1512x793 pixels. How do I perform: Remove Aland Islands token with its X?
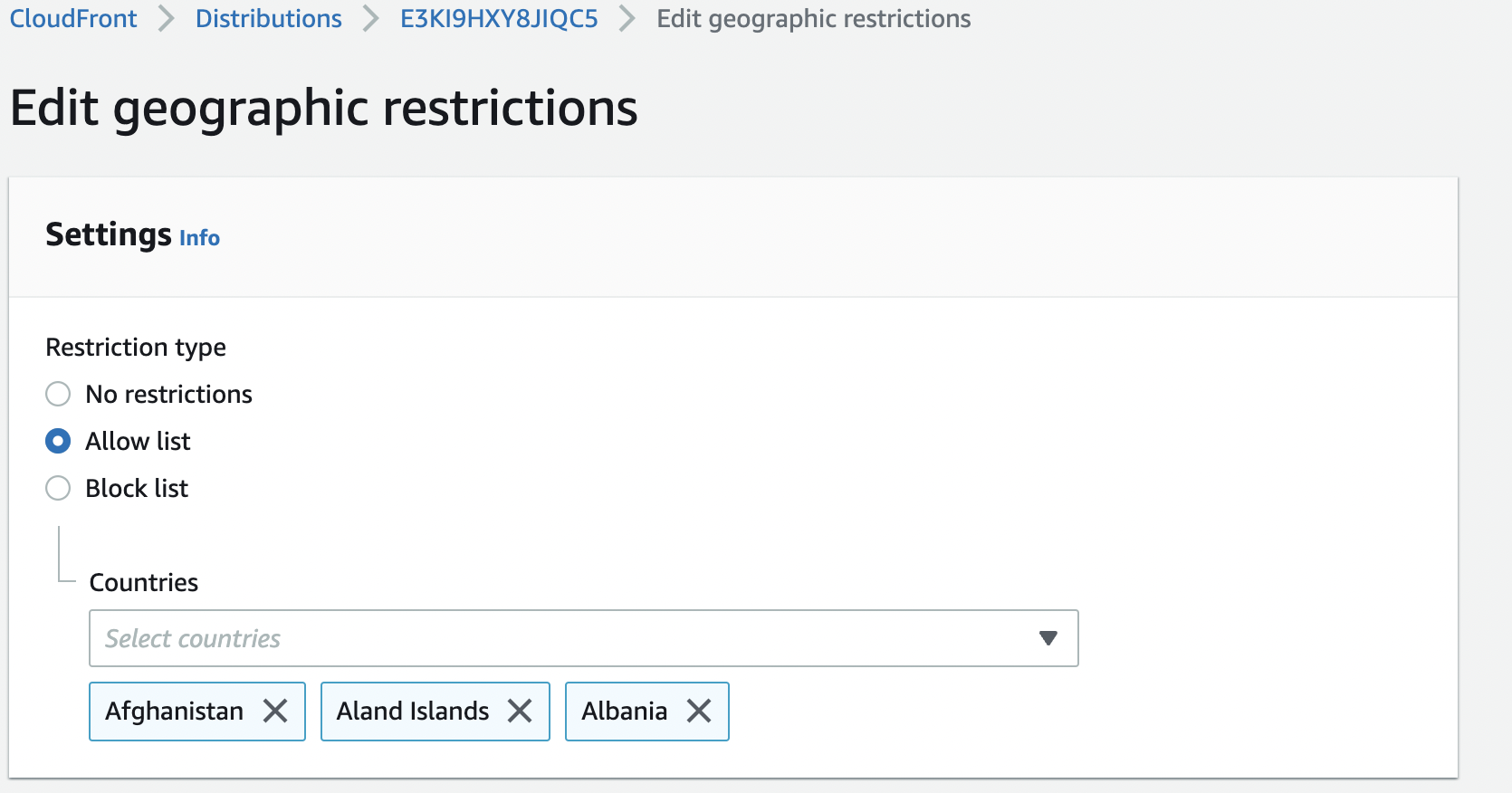coord(520,712)
